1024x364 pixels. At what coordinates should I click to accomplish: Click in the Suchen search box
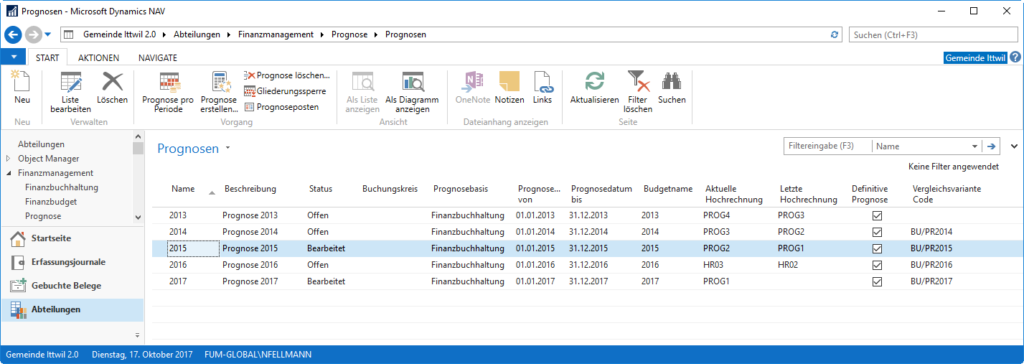(934, 34)
